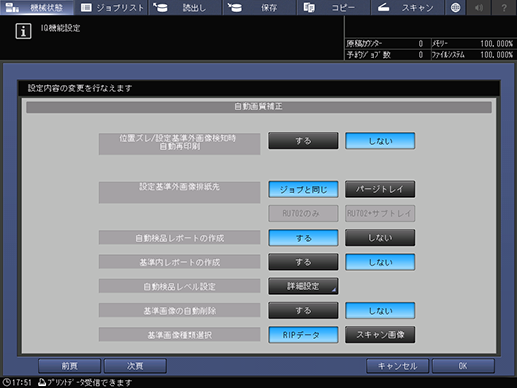Click the speaker sound icon

tap(479, 7)
